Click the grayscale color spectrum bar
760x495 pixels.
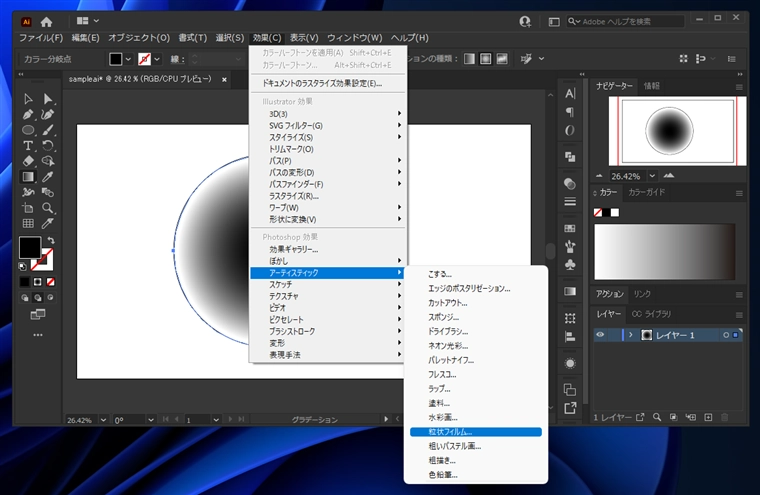click(x=665, y=252)
